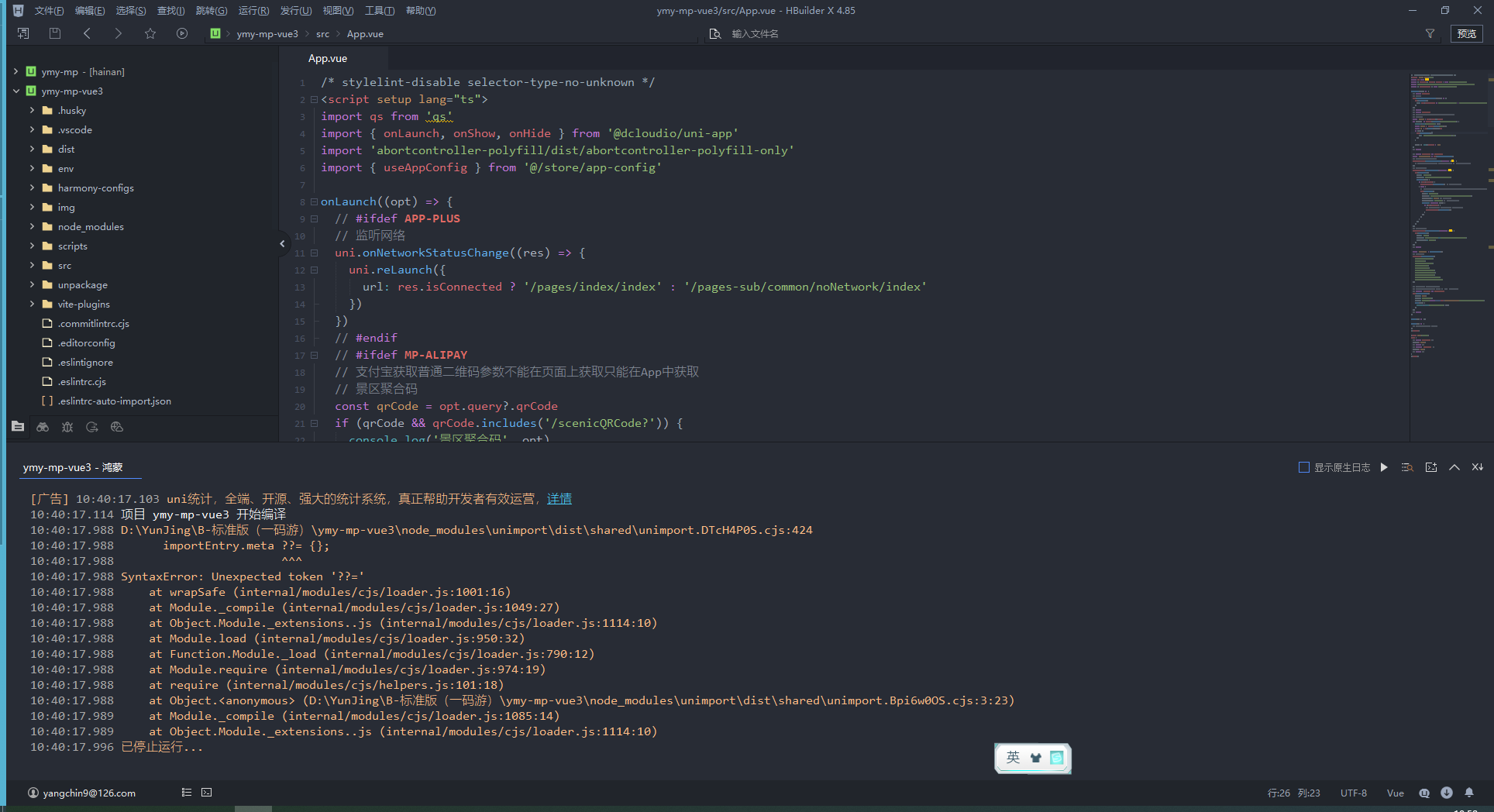Click the 预览 preview button
Image resolution: width=1494 pixels, height=812 pixels.
point(1466,33)
